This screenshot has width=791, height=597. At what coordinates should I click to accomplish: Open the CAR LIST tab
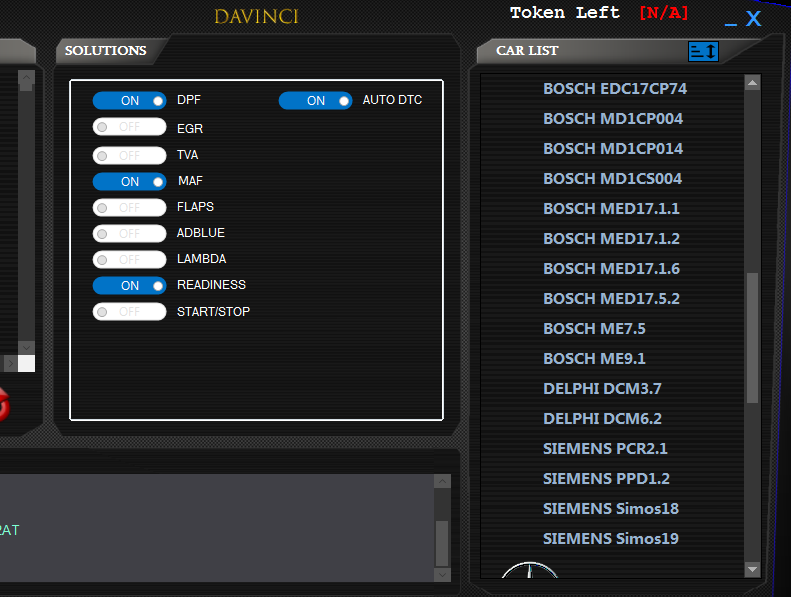click(x=527, y=50)
